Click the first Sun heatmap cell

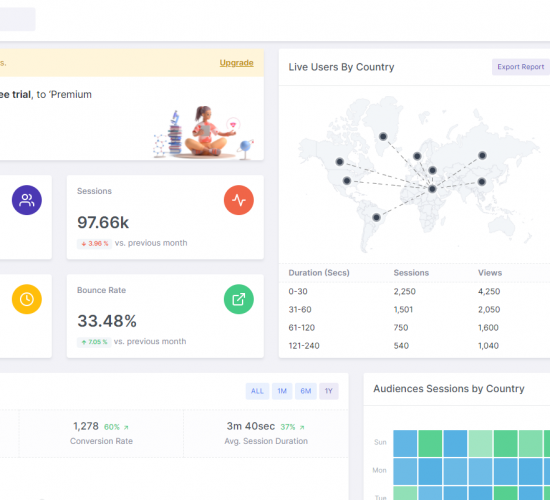click(x=405, y=444)
